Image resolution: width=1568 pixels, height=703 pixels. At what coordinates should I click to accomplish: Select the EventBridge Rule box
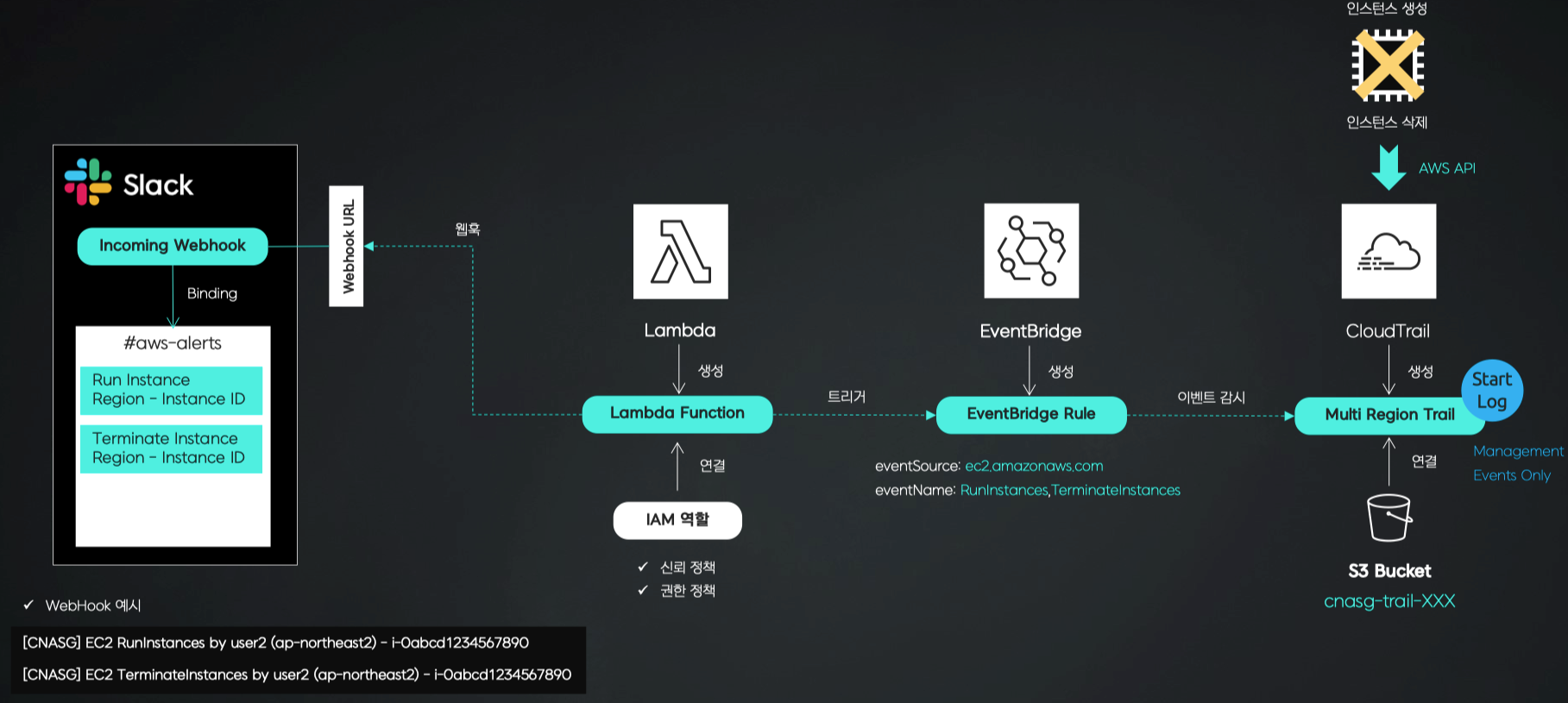pos(1031,415)
